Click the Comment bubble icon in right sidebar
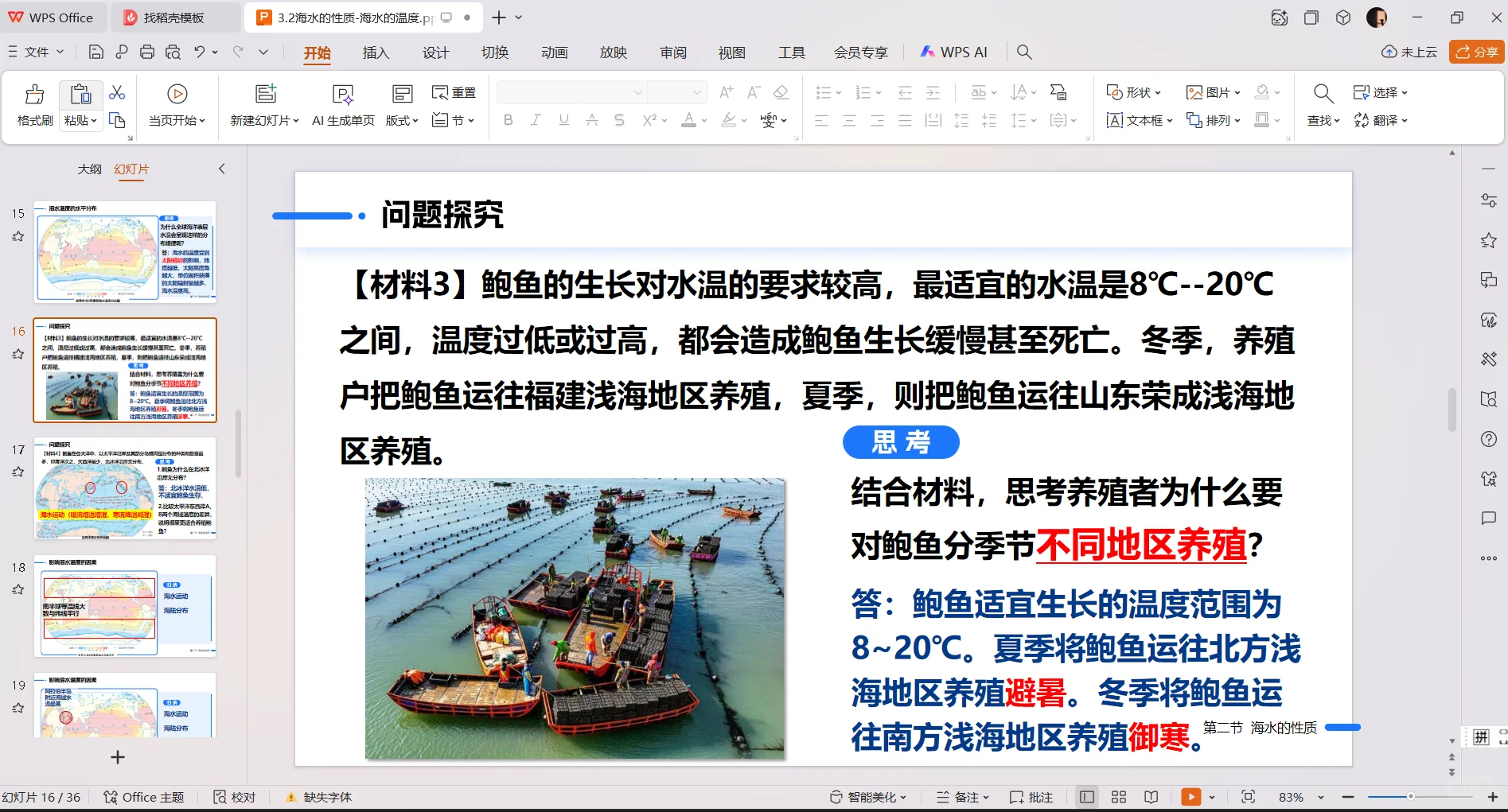The width and height of the screenshot is (1508, 812). coord(1489,519)
